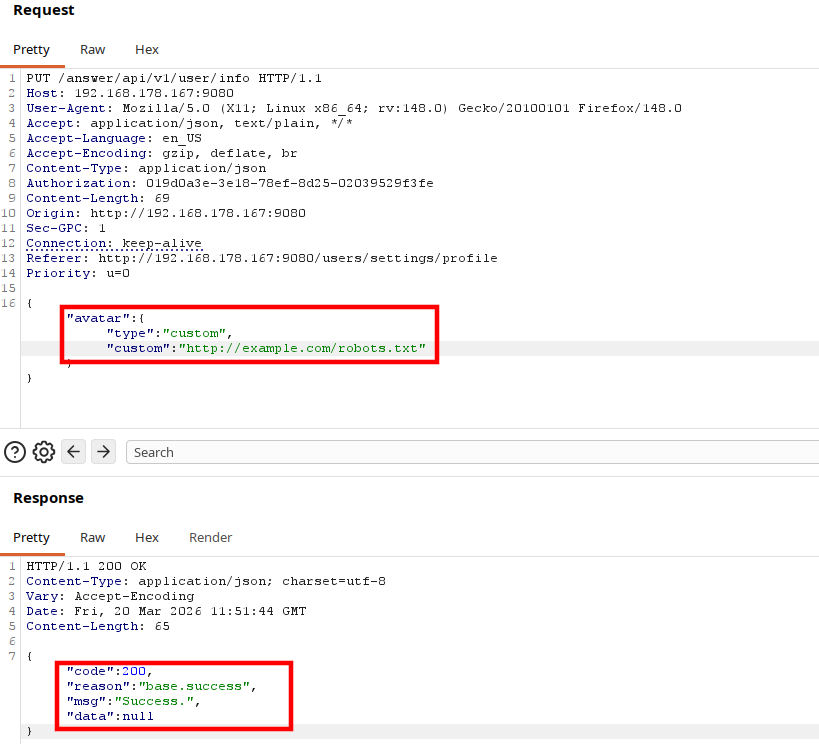
Task: Go to previous search match arrow
Action: click(x=74, y=451)
